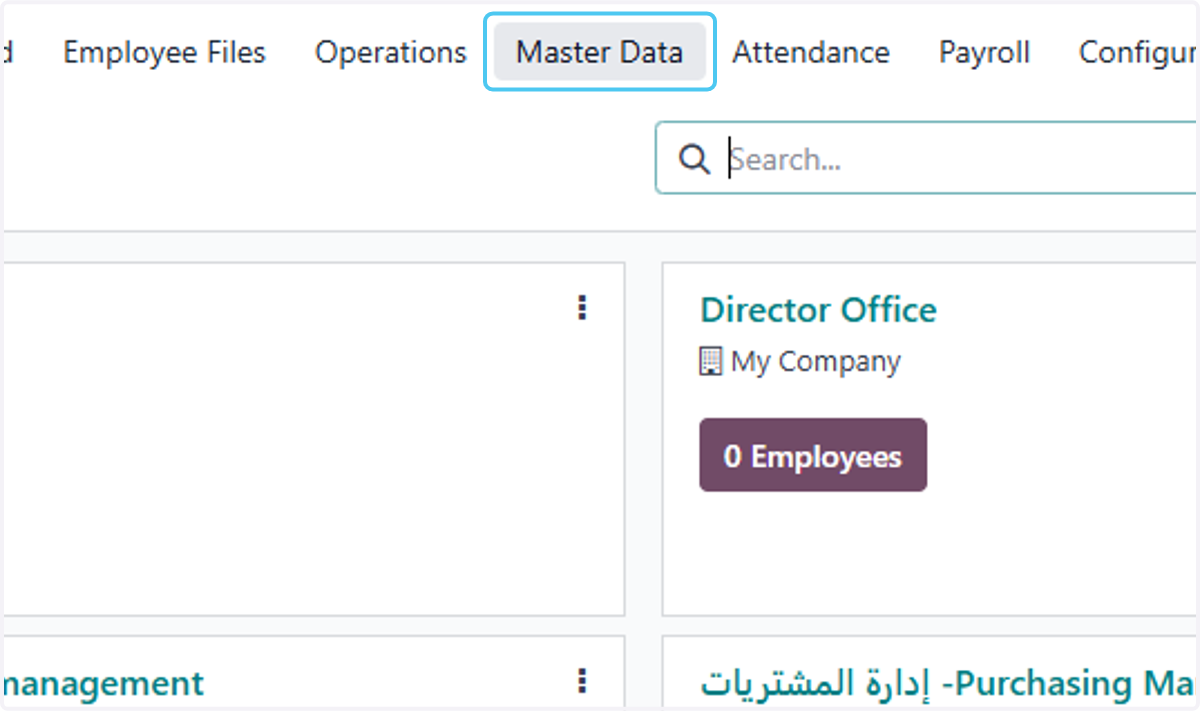This screenshot has height=711, width=1200.
Task: Open the Operations menu
Action: point(391,52)
